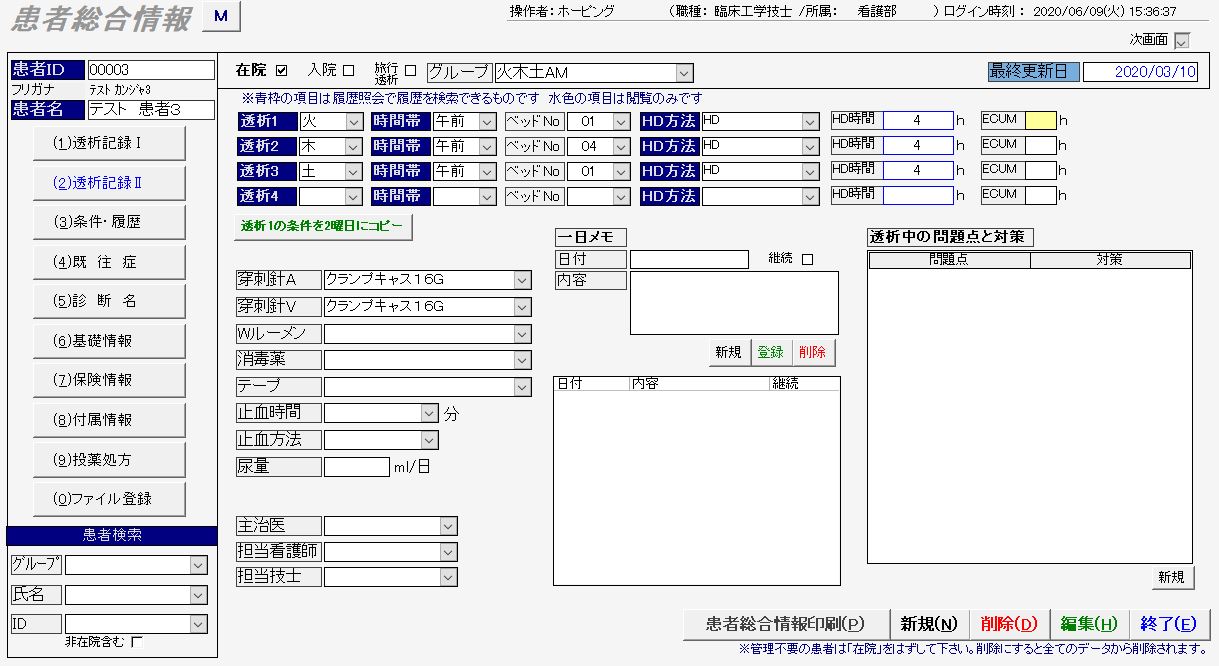Open the patient search ID dropdown
Image resolution: width=1219 pixels, height=666 pixels.
coord(197,624)
